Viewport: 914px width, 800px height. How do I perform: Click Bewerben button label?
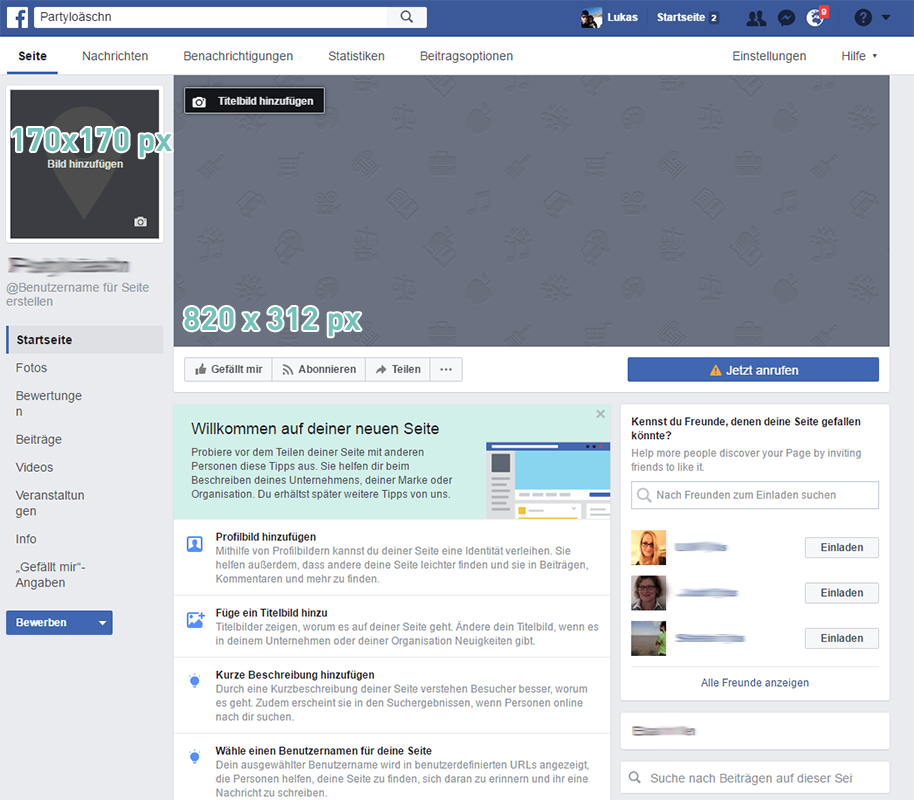pyautogui.click(x=41, y=623)
